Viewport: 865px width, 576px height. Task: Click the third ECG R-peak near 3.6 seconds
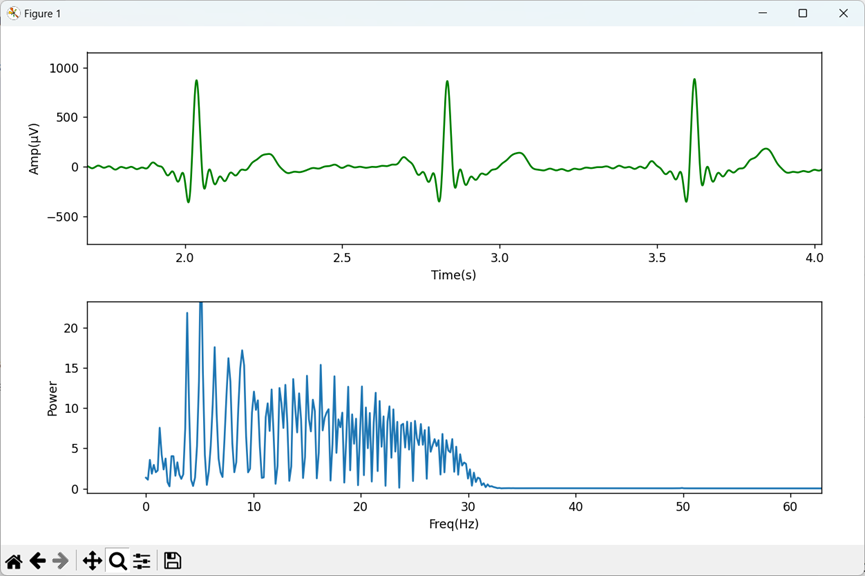point(695,80)
